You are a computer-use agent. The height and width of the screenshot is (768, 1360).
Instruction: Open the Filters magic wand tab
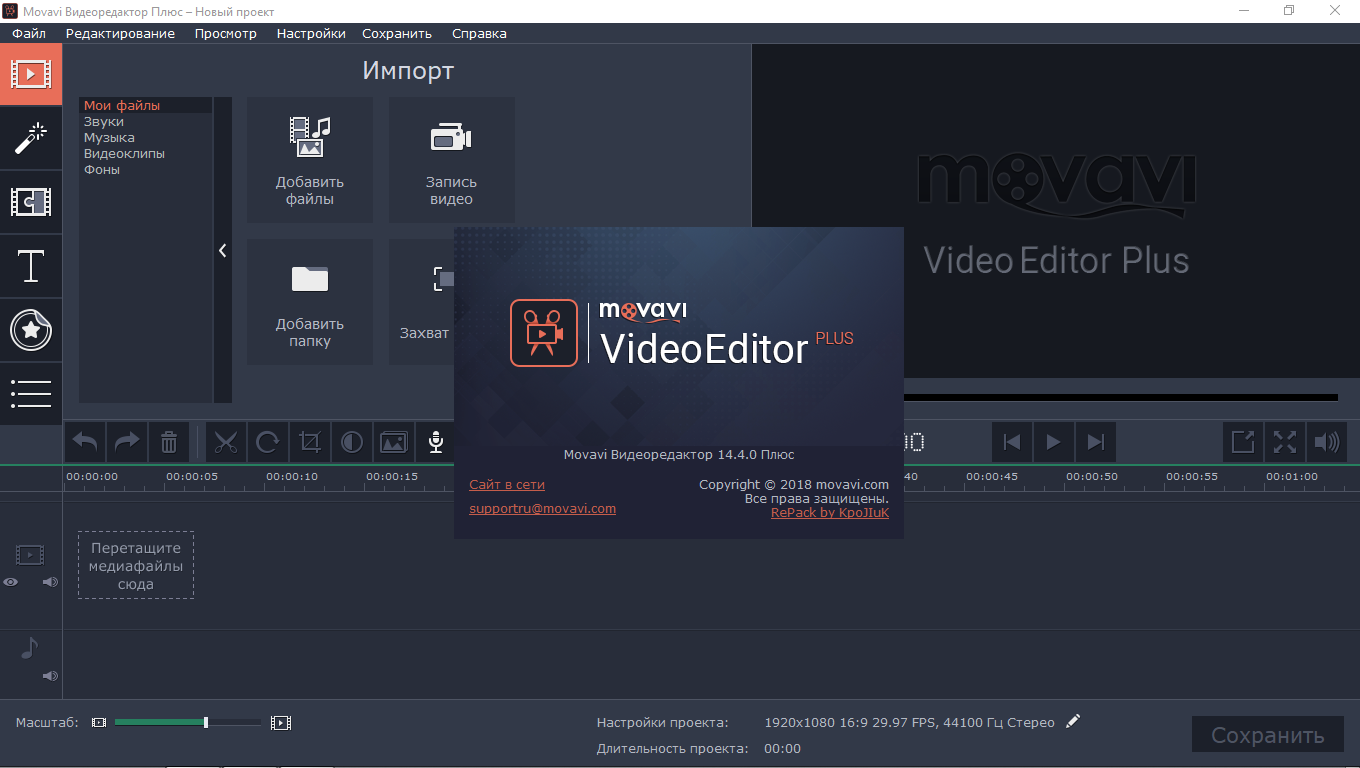click(31, 138)
